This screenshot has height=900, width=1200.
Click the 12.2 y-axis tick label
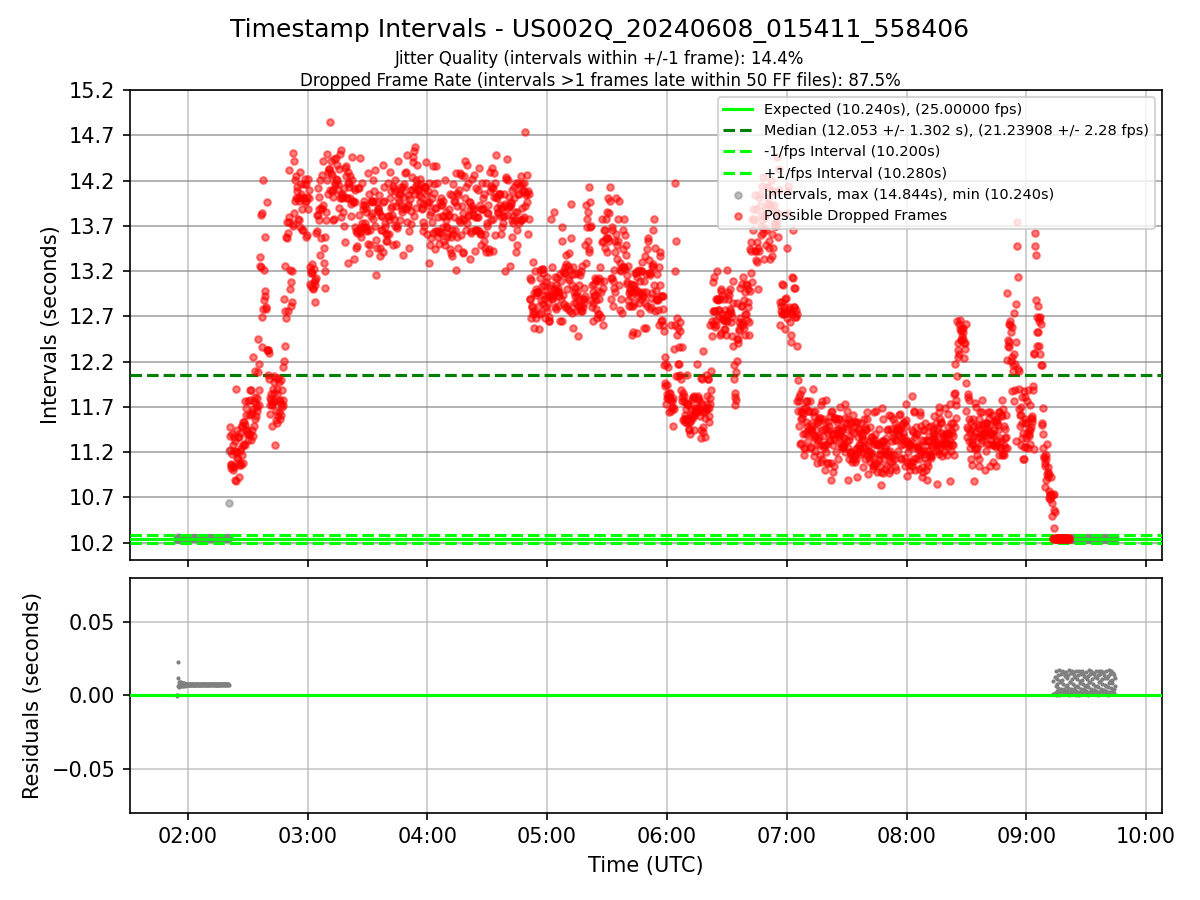coord(94,362)
